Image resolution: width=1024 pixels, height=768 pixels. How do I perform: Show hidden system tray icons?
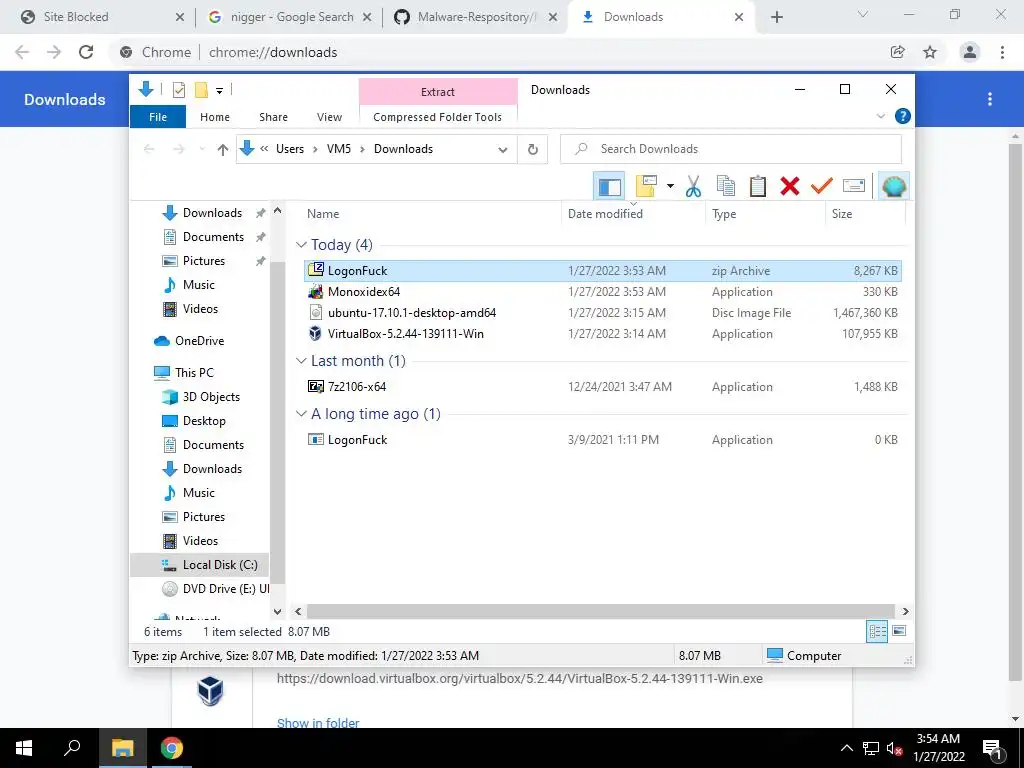pos(846,748)
